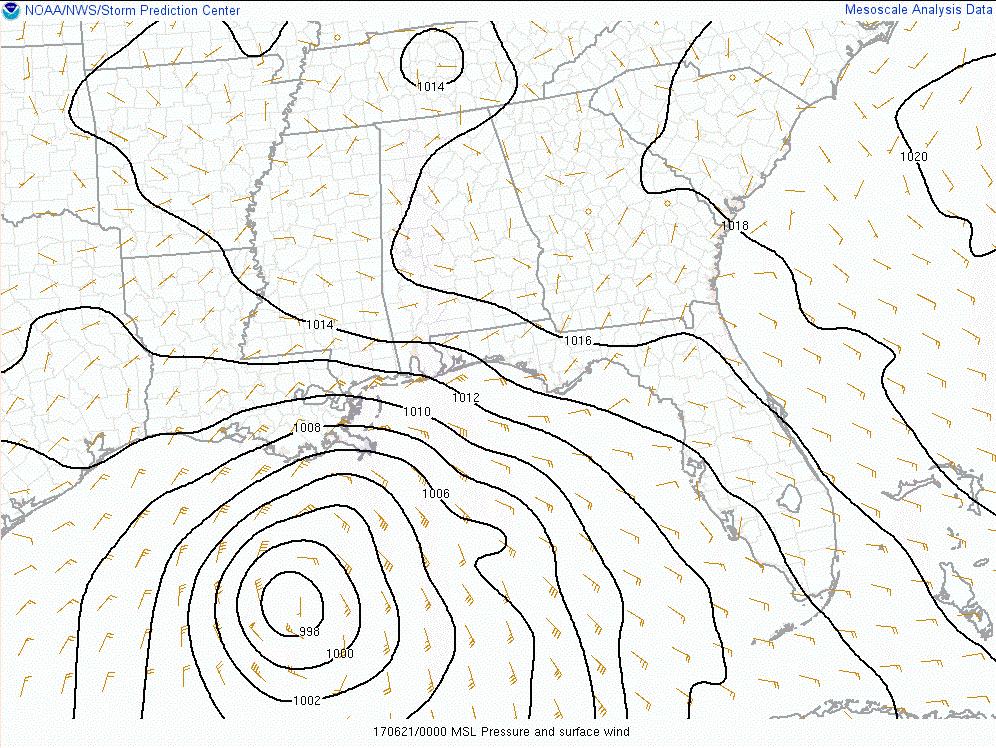Viewport: 996px width, 748px height.
Task: Click the 170621/0000 MSL Pressure caption
Action: 501,731
